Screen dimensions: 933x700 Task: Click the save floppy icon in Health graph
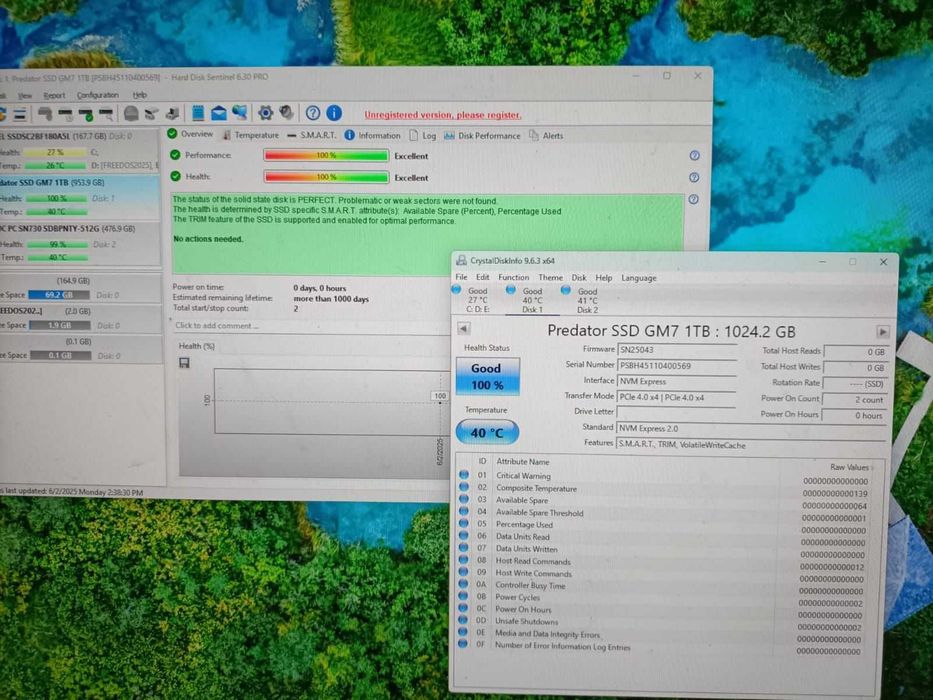184,362
